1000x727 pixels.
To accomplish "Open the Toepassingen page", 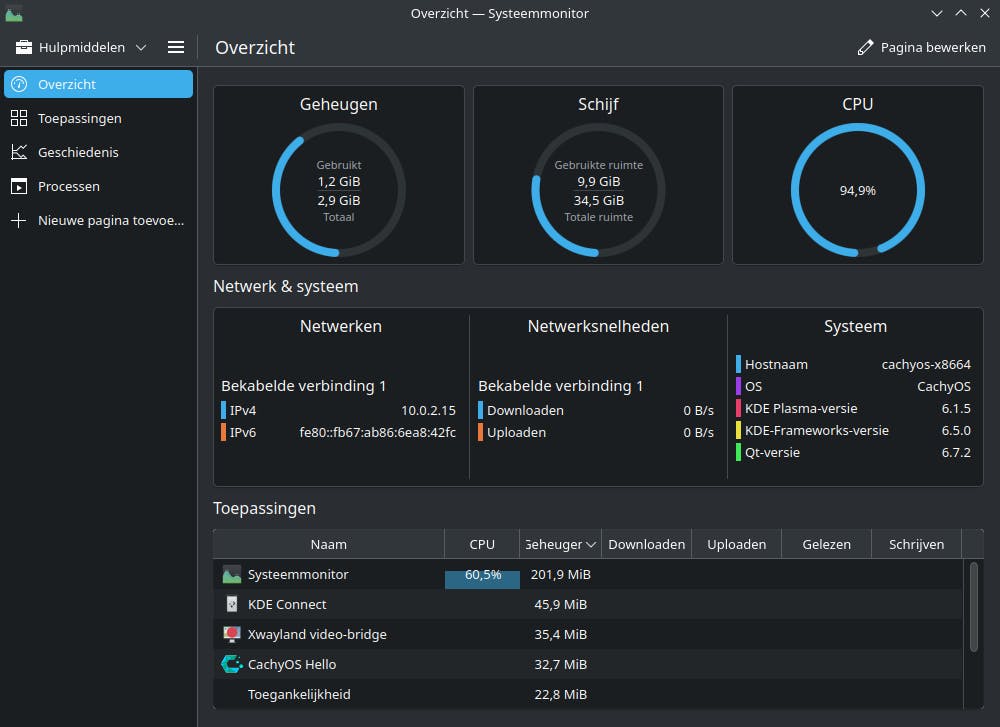I will point(80,118).
